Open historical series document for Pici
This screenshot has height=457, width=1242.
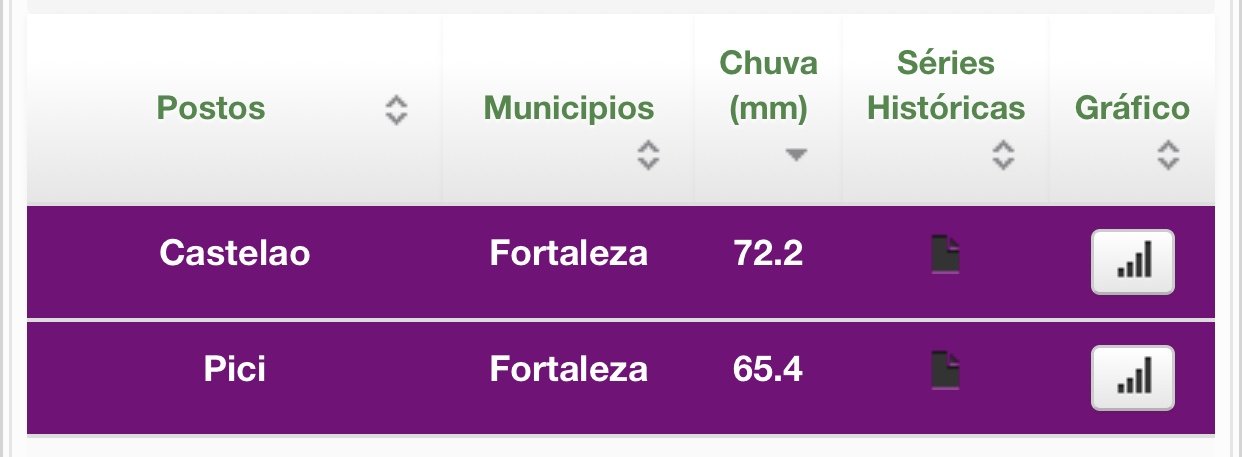(x=945, y=370)
